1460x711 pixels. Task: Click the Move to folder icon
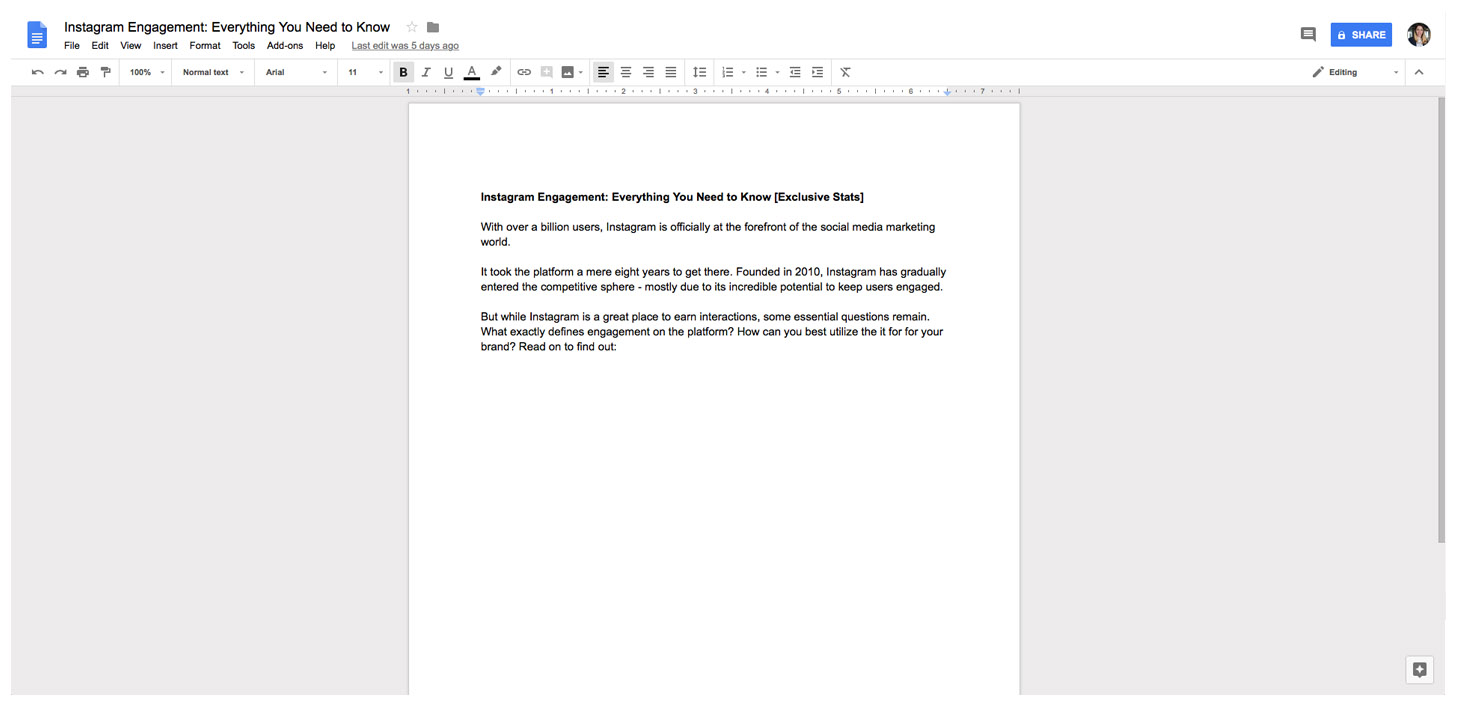pos(433,27)
